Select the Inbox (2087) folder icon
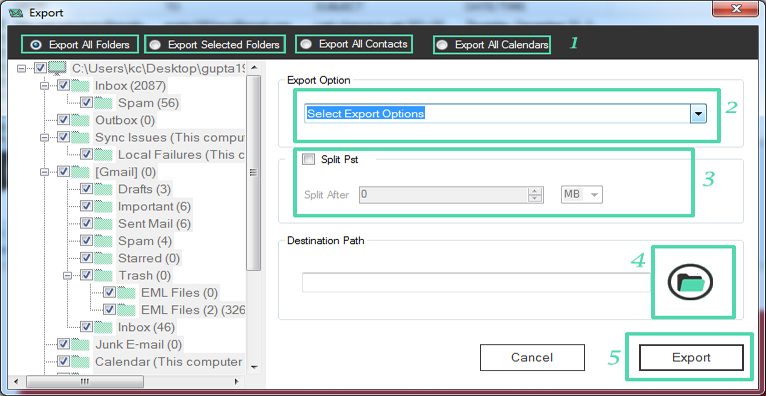This screenshot has height=396, width=766. pyautogui.click(x=81, y=86)
